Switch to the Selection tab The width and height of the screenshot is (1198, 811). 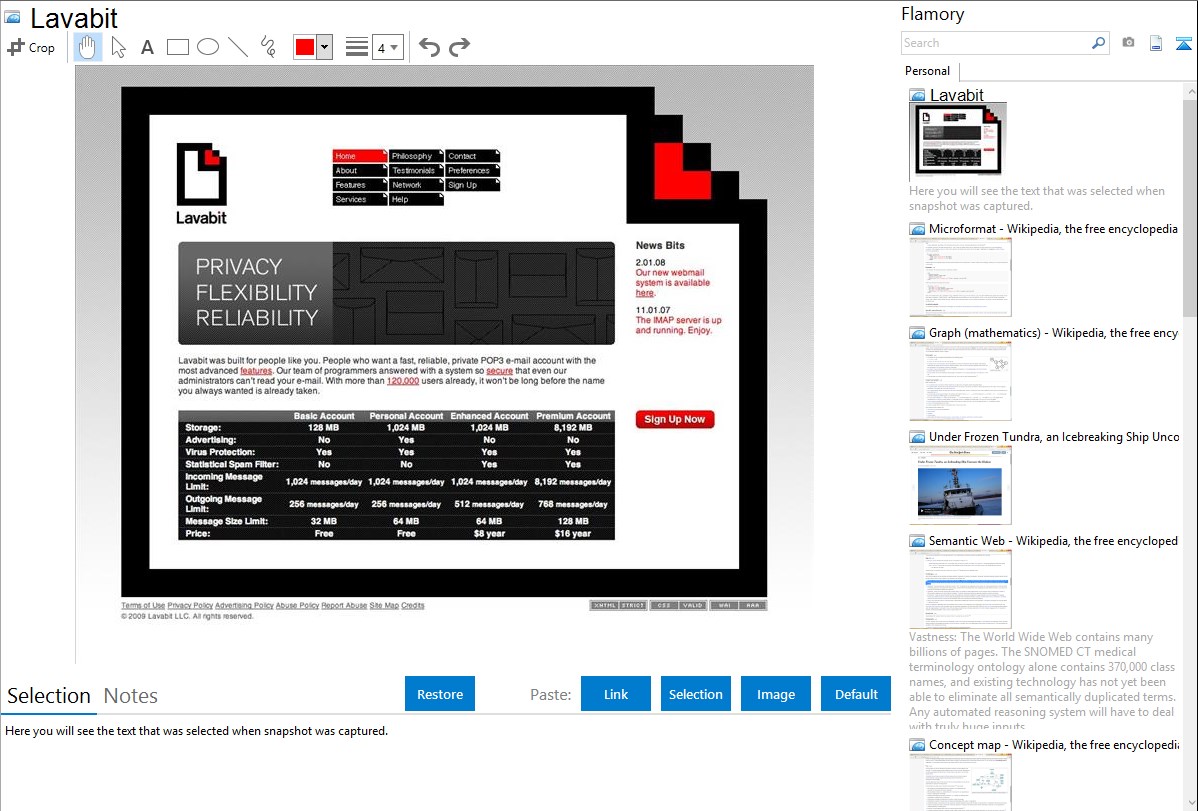[x=49, y=696]
